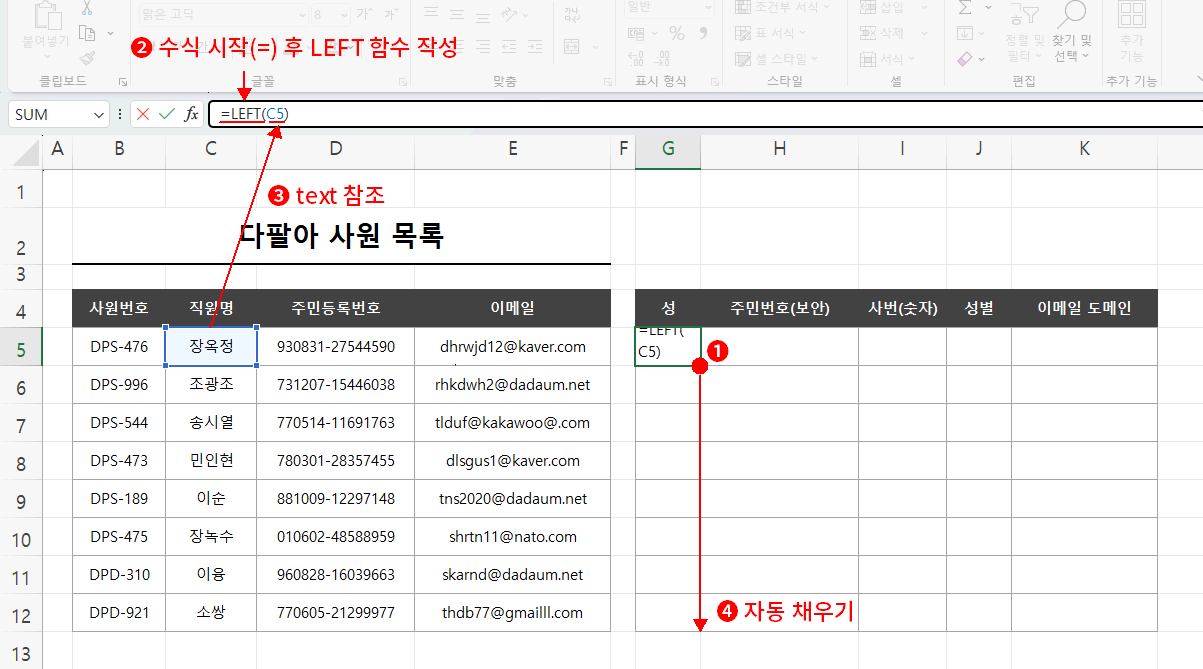Open Find & Select (찾기 및 선택)
Screen dimensions: 1203x669
tap(1072, 32)
